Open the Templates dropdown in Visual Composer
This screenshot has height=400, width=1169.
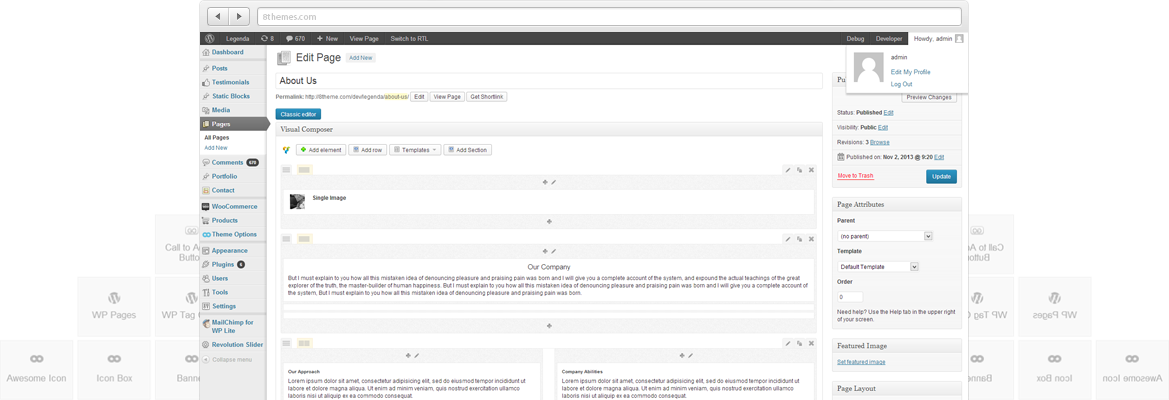pos(414,150)
